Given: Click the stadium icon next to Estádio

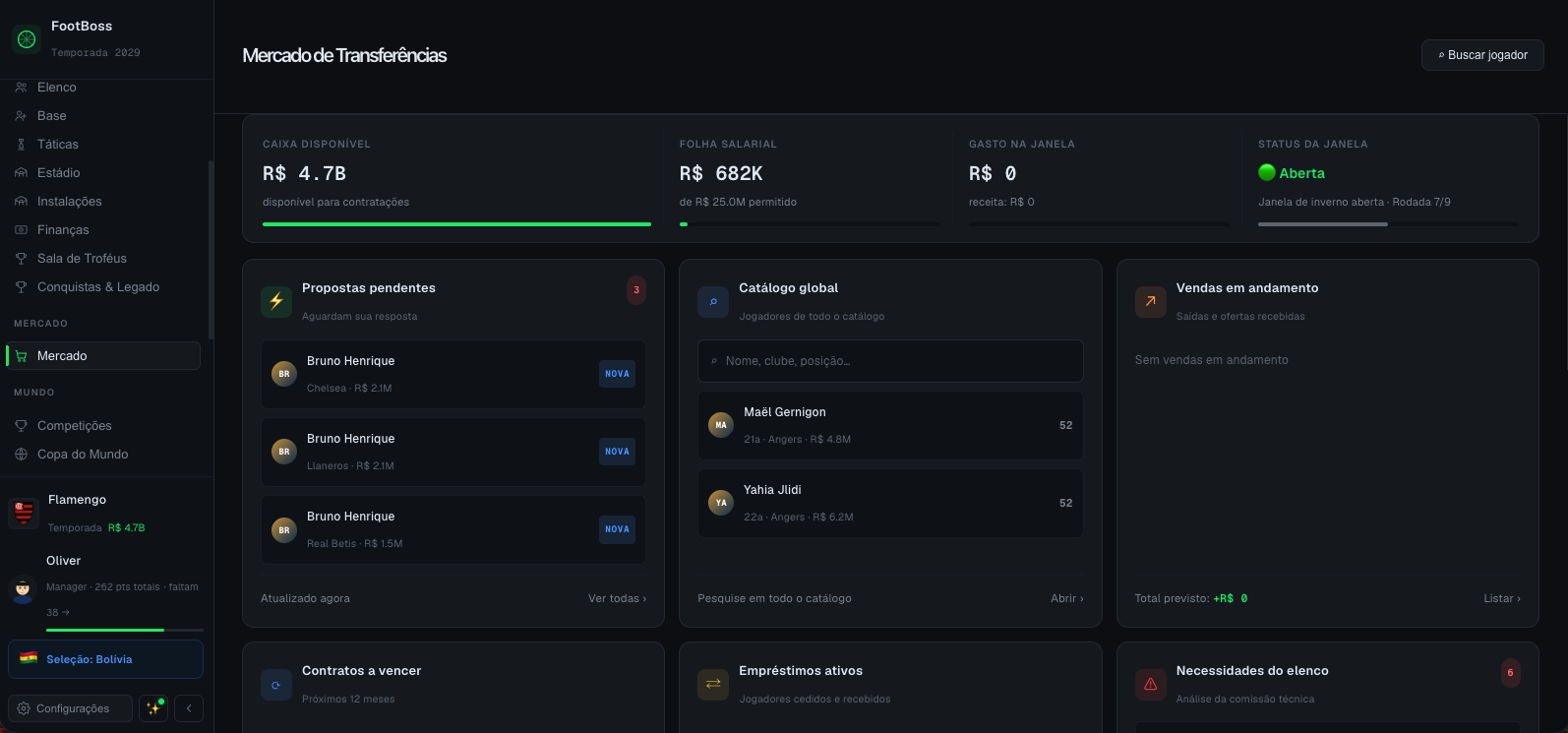Looking at the screenshot, I should click(x=21, y=173).
